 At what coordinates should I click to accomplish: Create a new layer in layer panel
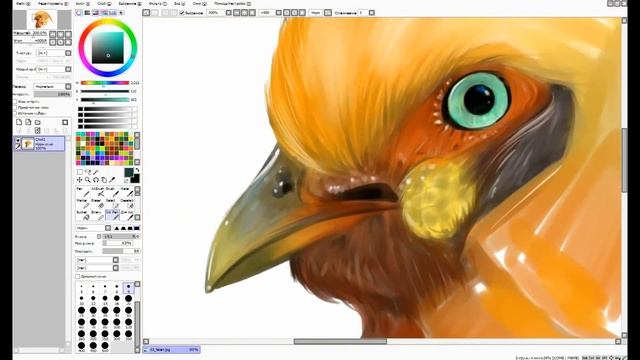click(19, 122)
